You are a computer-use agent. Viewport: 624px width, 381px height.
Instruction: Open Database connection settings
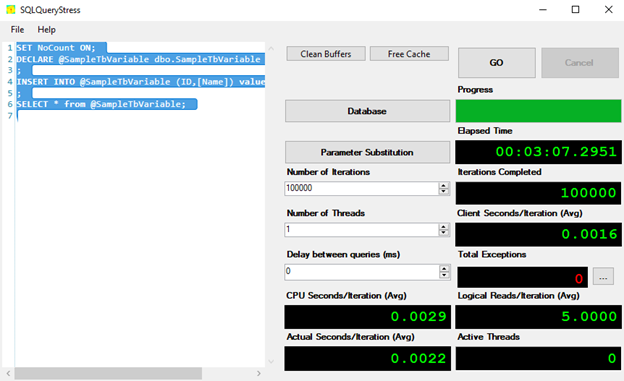(367, 111)
